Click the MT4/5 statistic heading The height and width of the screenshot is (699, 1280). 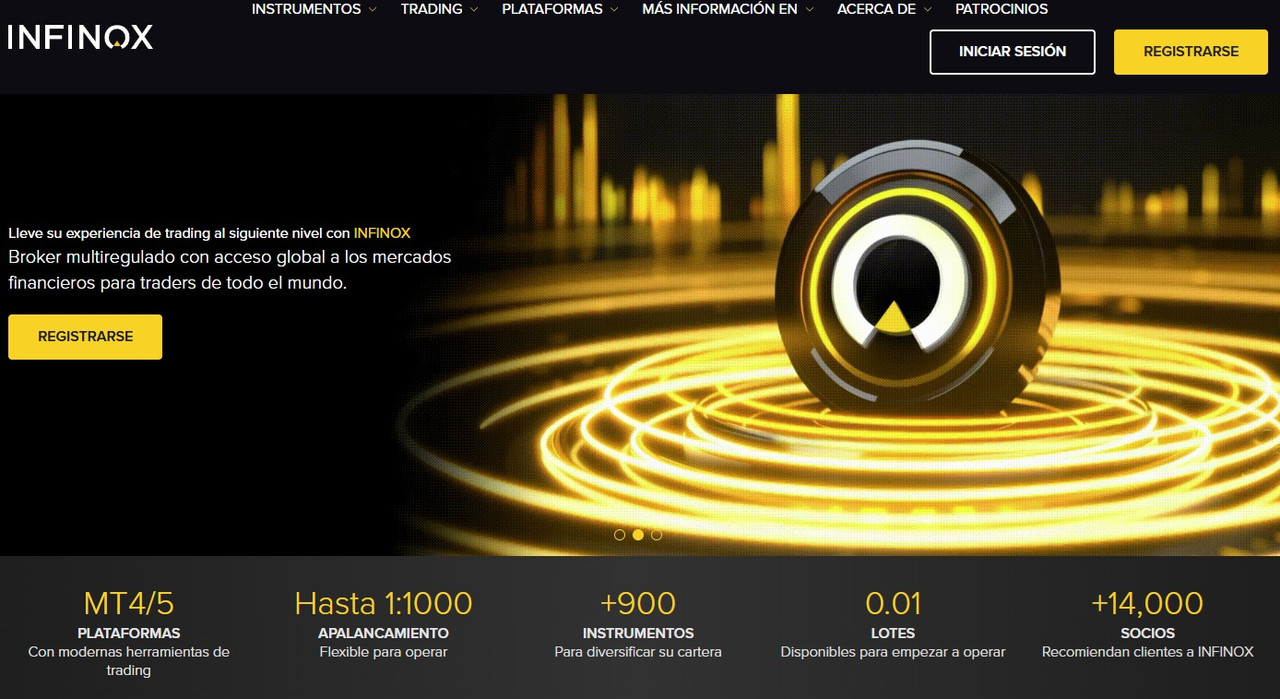coord(129,603)
